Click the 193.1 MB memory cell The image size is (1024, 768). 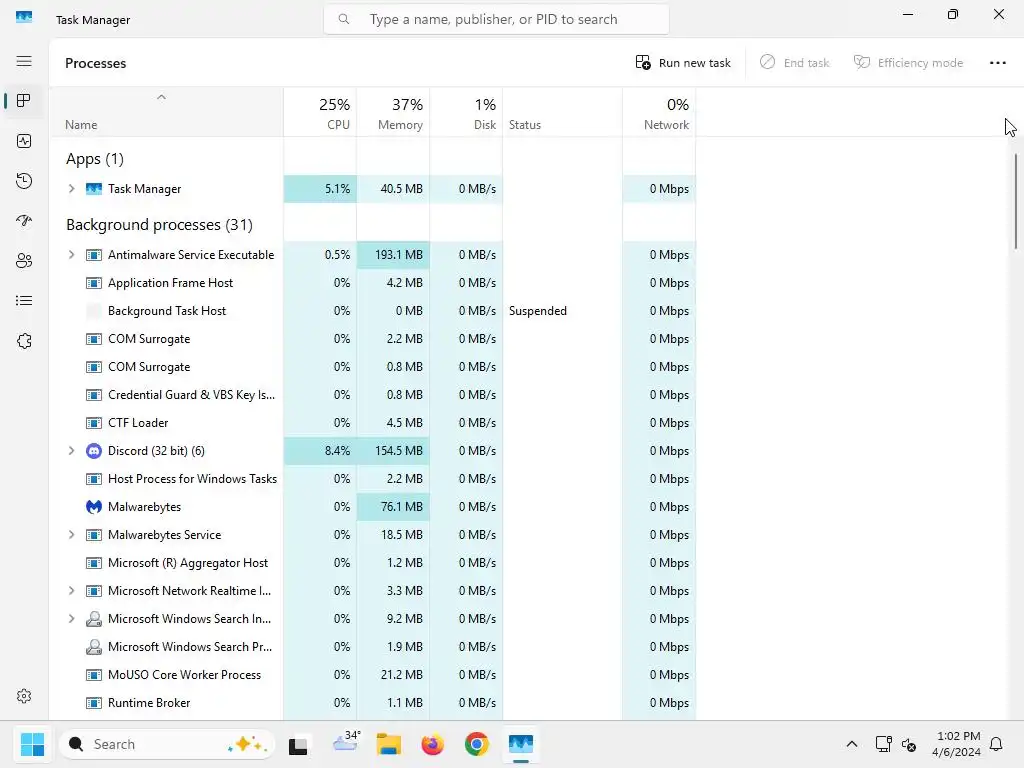pos(393,255)
